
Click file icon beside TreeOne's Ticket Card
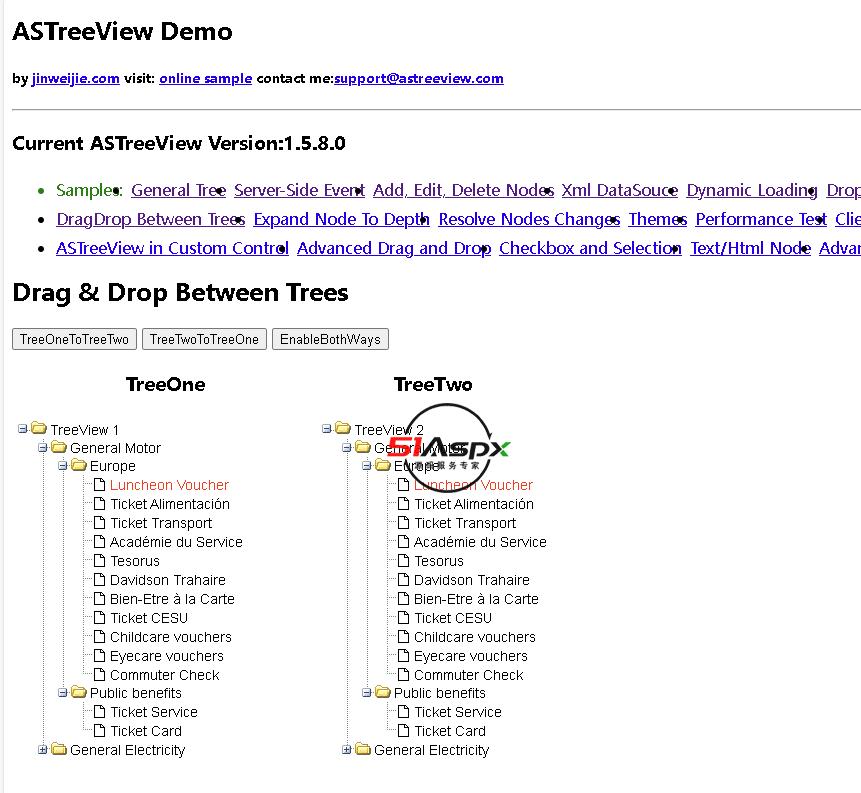coord(99,730)
